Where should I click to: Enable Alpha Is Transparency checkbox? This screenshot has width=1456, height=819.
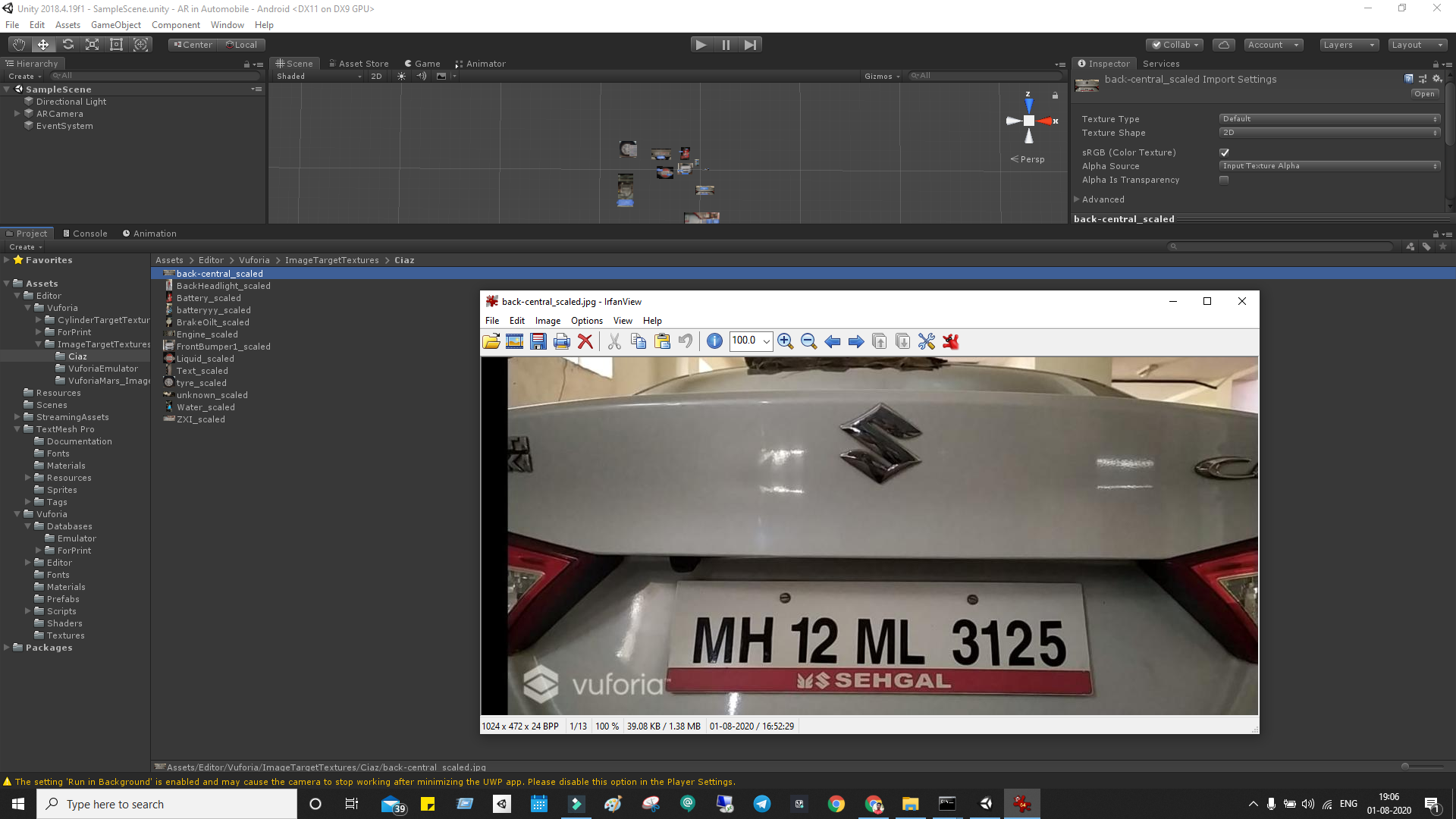tap(1224, 180)
